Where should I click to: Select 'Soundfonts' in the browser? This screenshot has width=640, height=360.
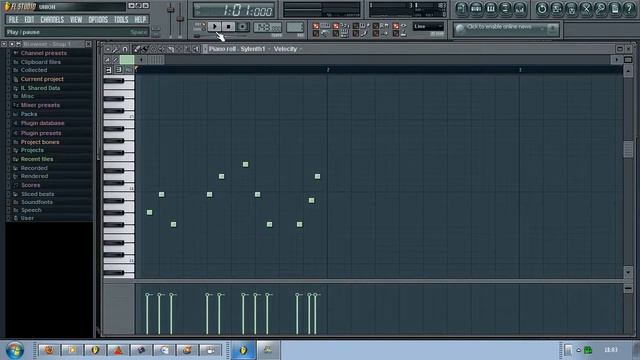click(x=36, y=202)
